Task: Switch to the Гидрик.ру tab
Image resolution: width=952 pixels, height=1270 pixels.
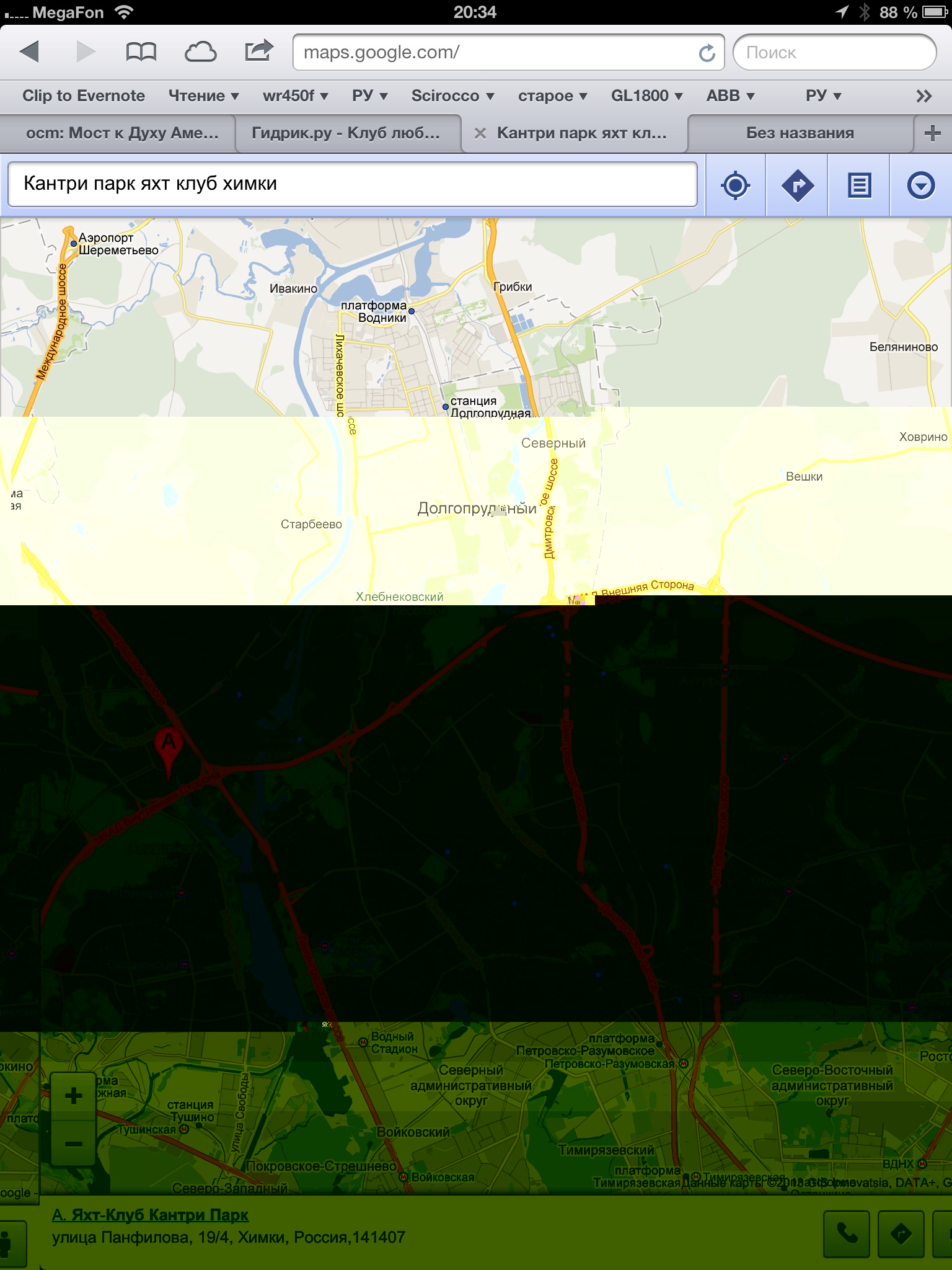Action: (346, 133)
